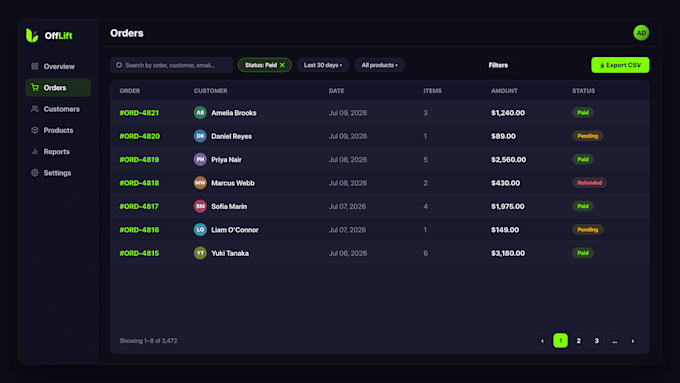Click the Reports bar chart icon
This screenshot has height=383, width=680.
pyautogui.click(x=35, y=151)
